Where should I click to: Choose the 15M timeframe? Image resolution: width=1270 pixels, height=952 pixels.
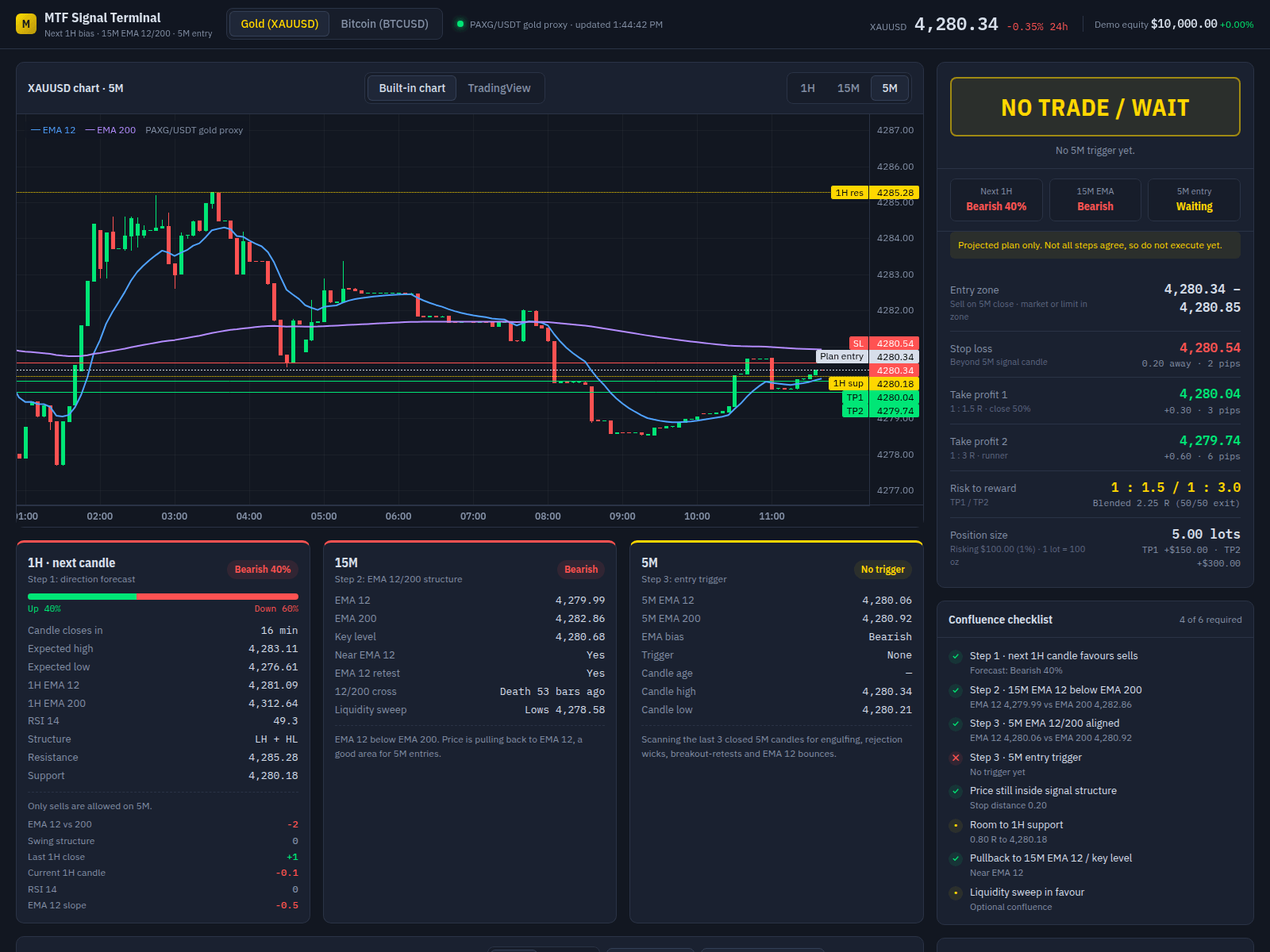(849, 88)
